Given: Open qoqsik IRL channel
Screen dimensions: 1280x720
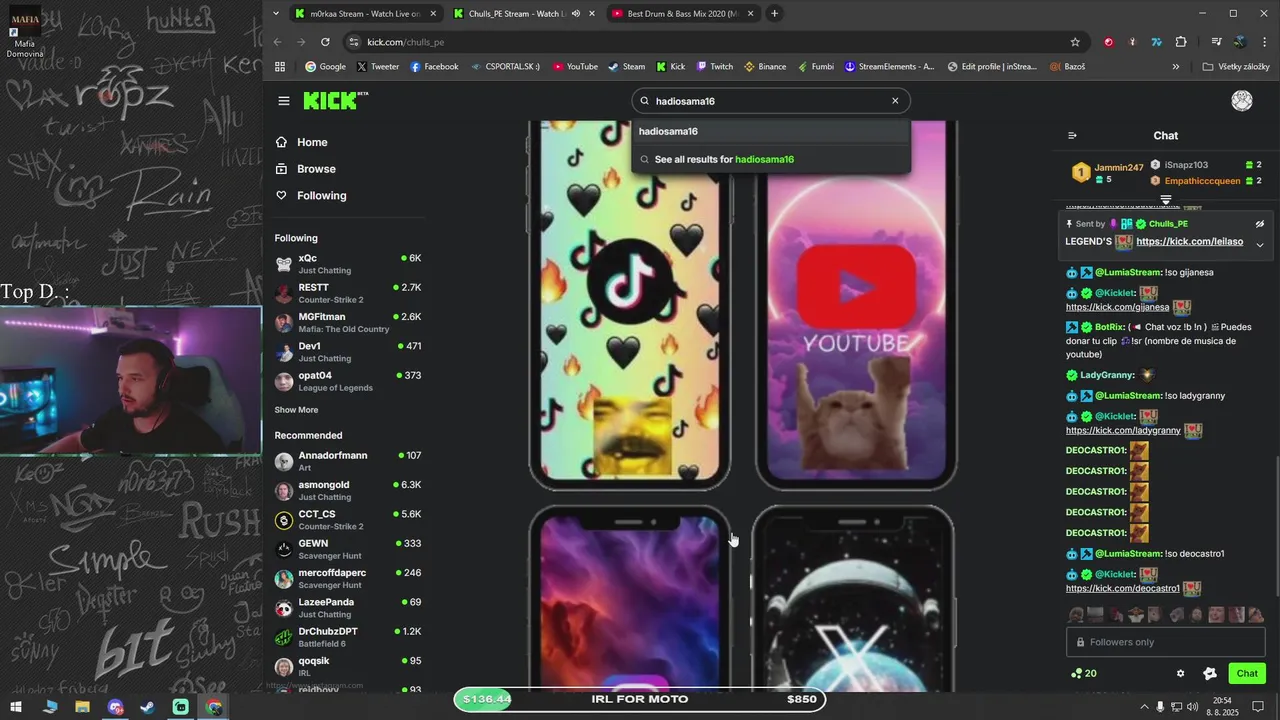Looking at the screenshot, I should 348,666.
